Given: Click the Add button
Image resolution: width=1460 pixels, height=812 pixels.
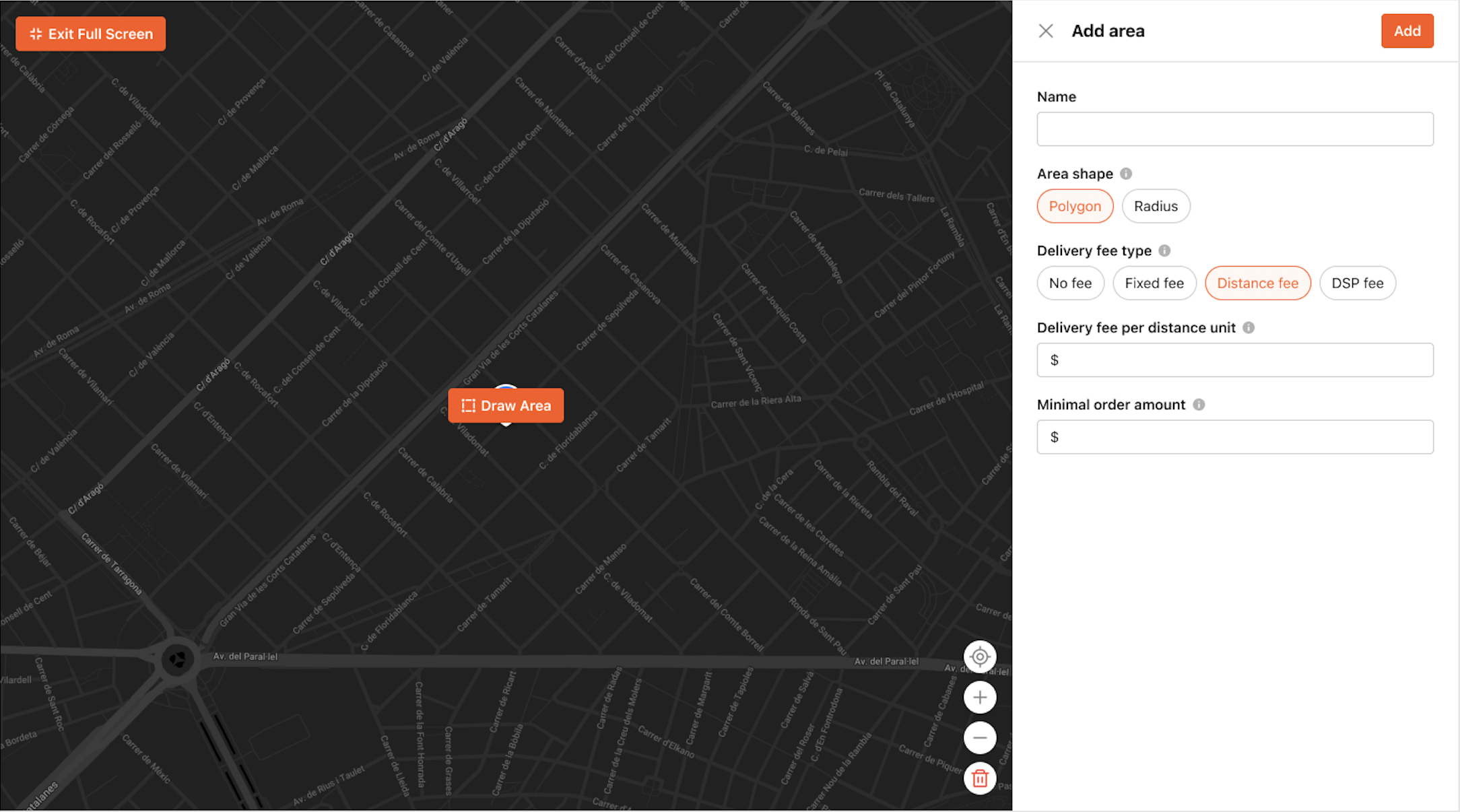Looking at the screenshot, I should [x=1407, y=31].
